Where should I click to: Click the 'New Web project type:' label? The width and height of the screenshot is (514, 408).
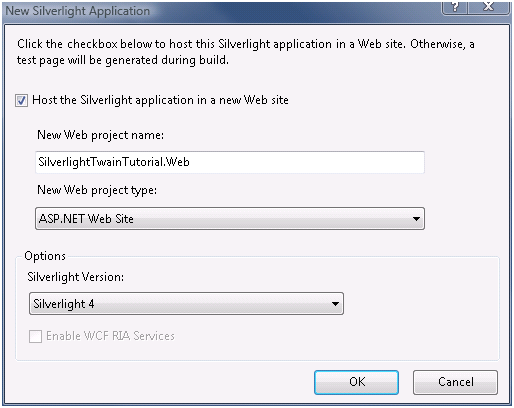pos(97,190)
